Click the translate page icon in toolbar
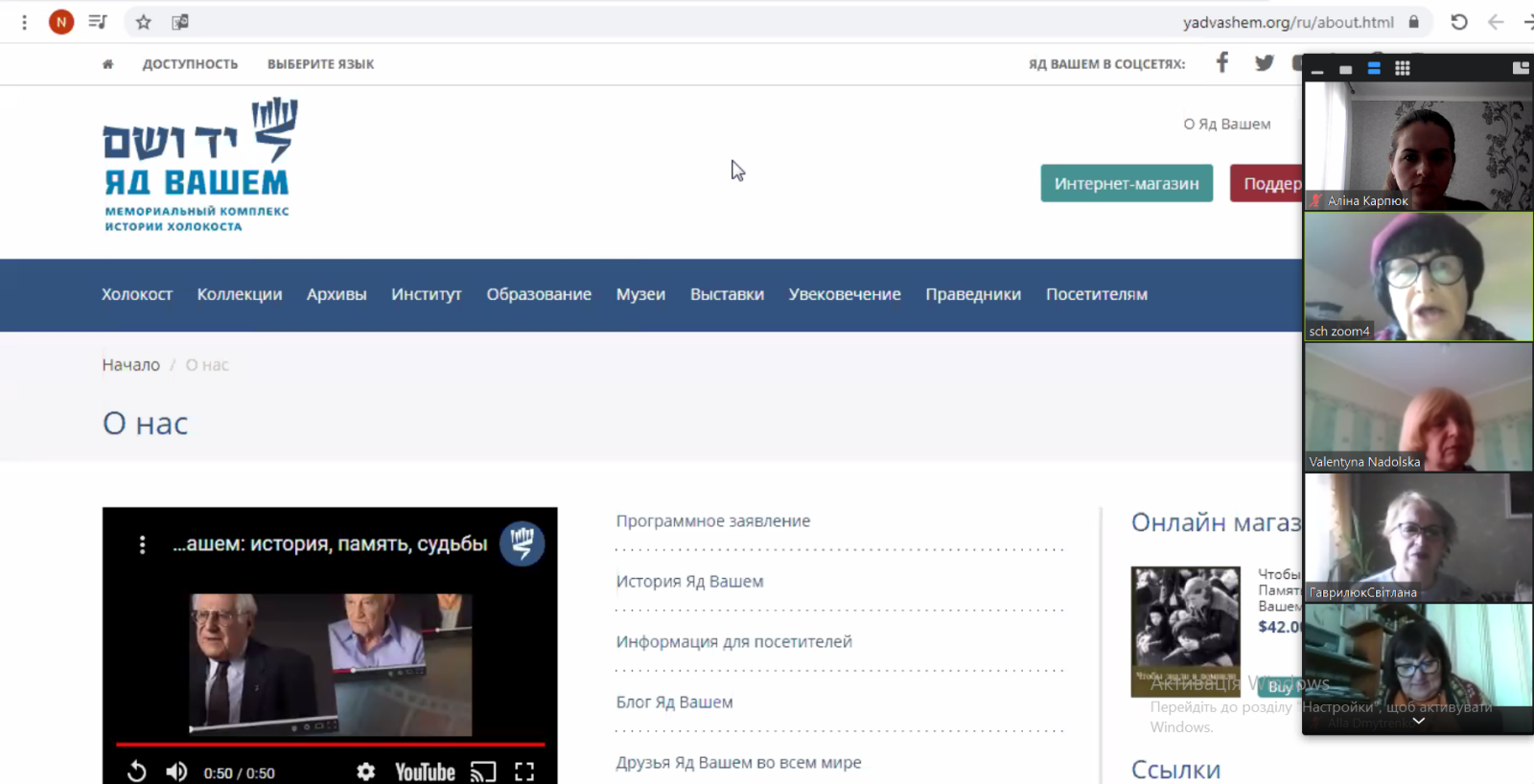Viewport: 1534px width, 784px height. coord(179,22)
